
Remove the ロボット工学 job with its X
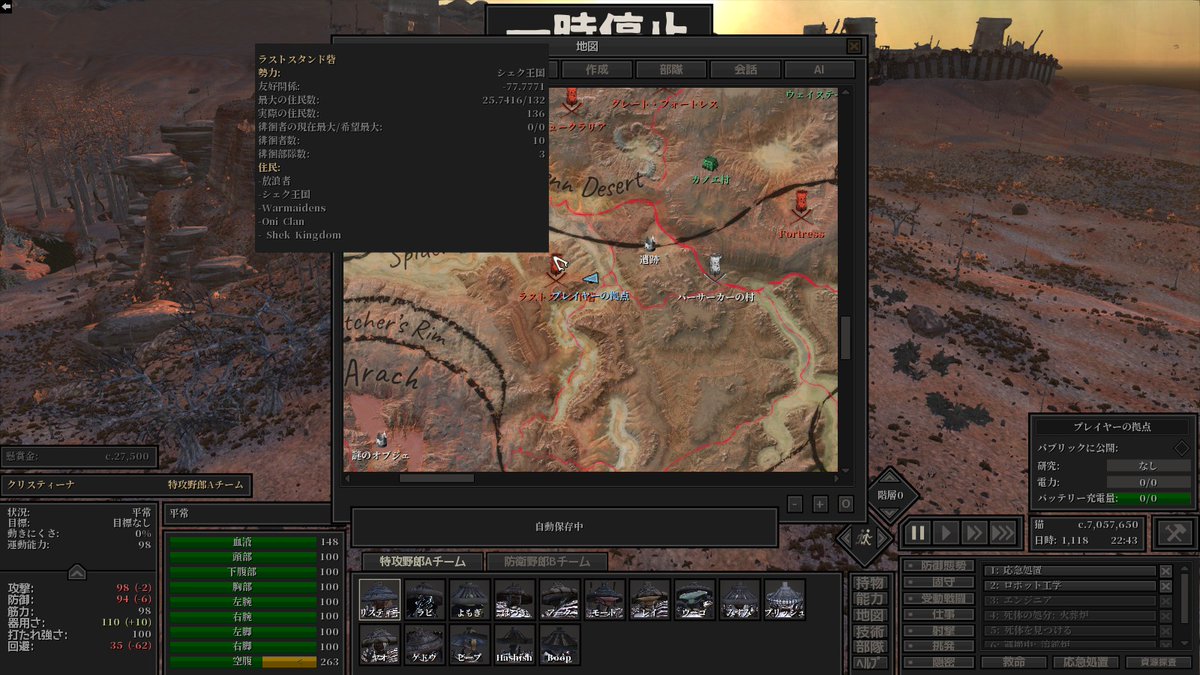1166,586
